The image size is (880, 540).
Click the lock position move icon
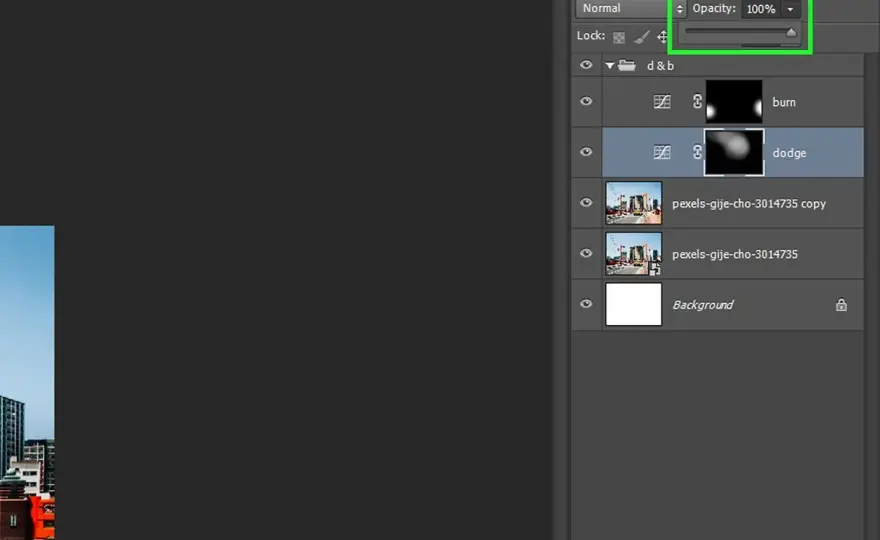tap(662, 37)
